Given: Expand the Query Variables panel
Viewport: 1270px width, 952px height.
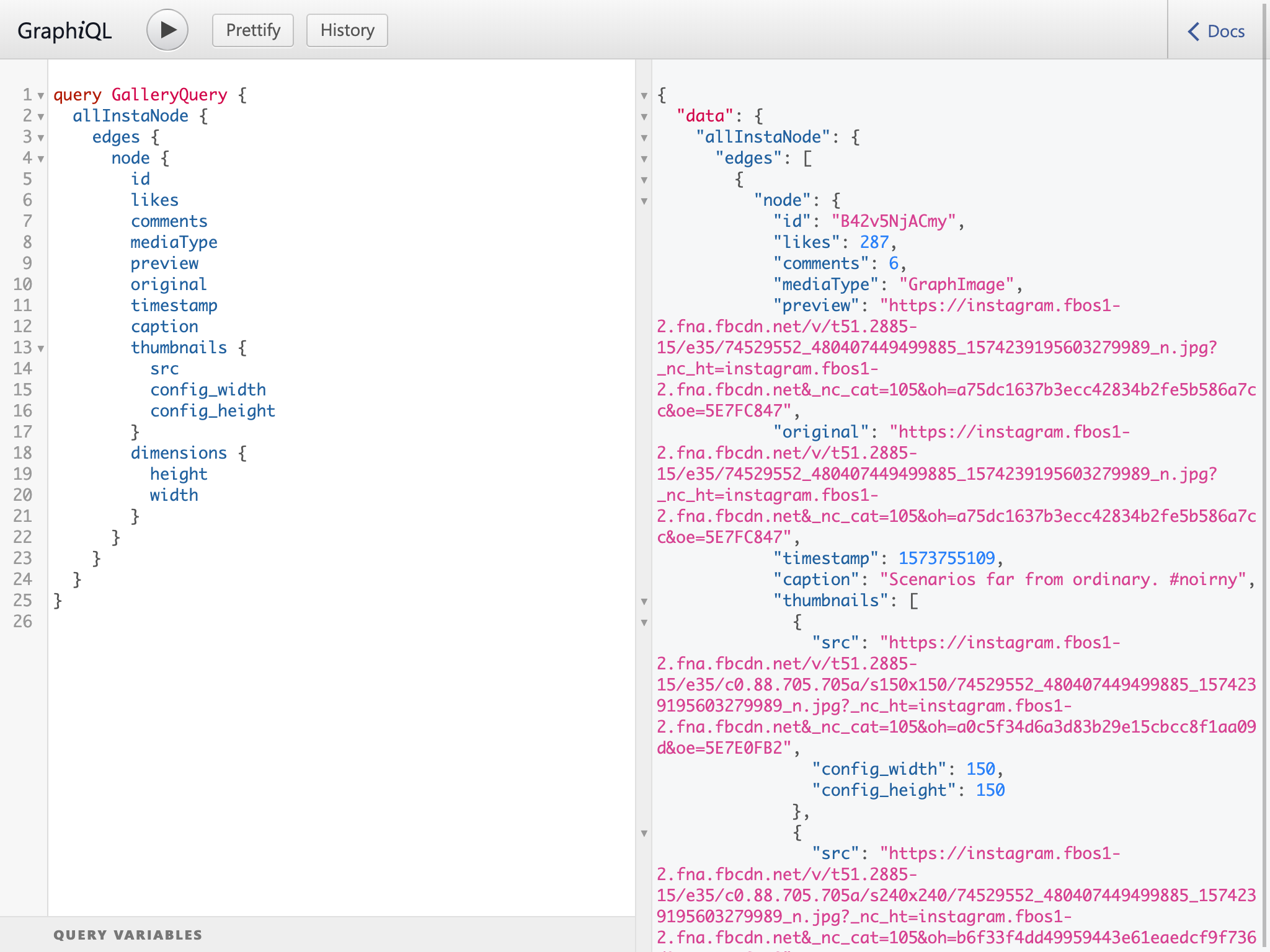Looking at the screenshot, I should pos(127,935).
